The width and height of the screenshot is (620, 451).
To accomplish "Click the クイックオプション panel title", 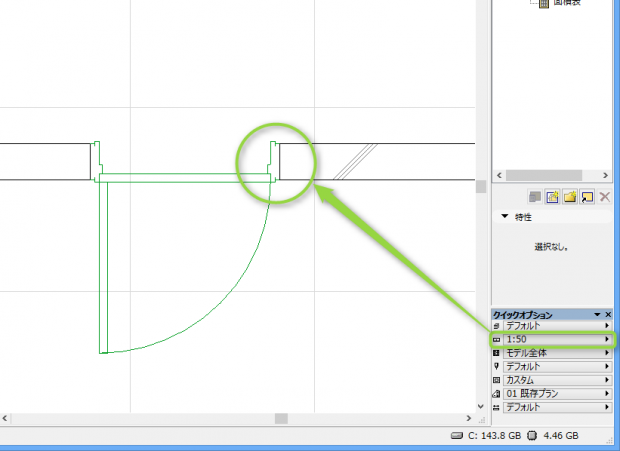I will click(x=522, y=315).
